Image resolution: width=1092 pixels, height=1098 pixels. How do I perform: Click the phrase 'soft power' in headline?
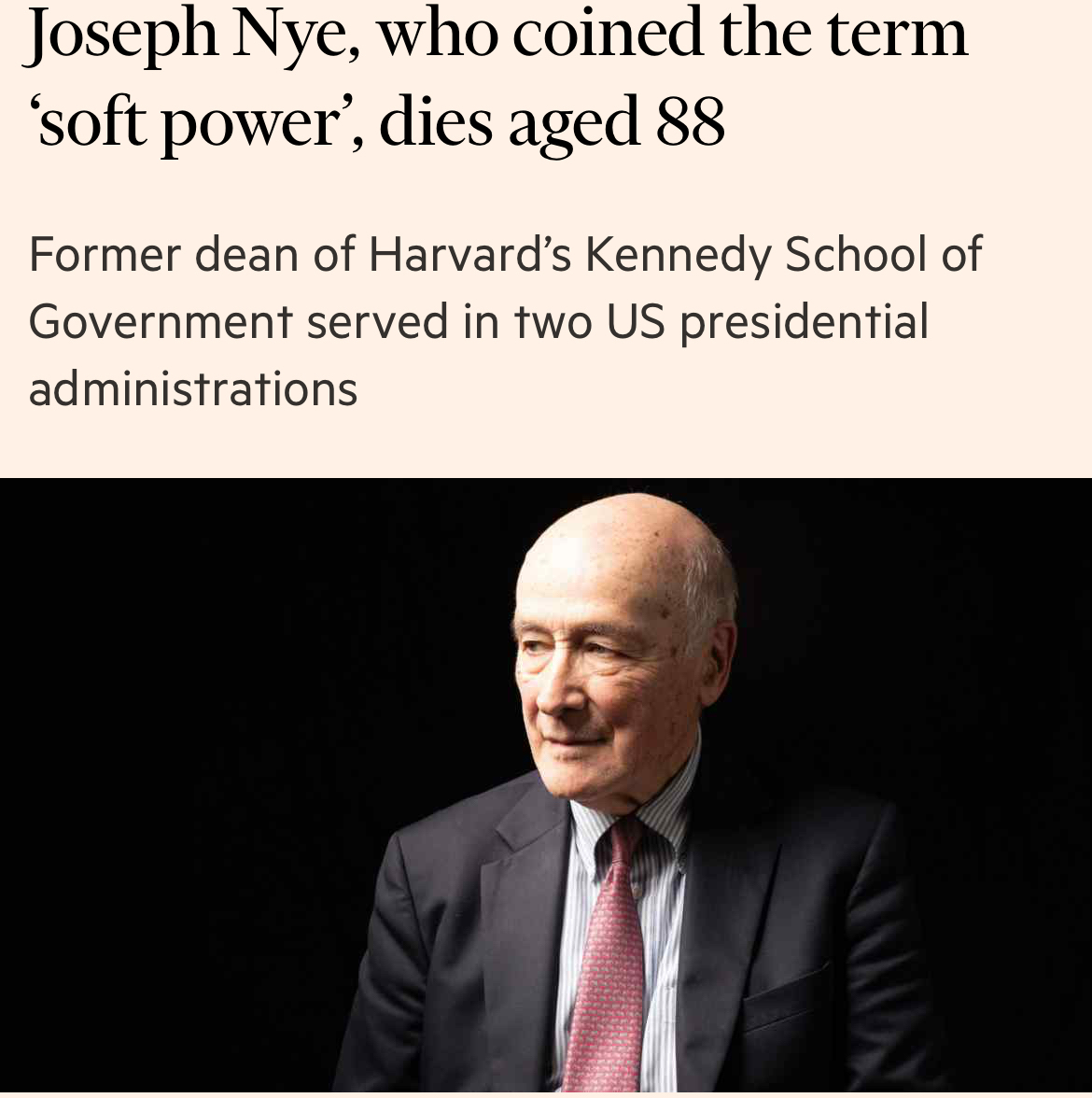pos(187,123)
